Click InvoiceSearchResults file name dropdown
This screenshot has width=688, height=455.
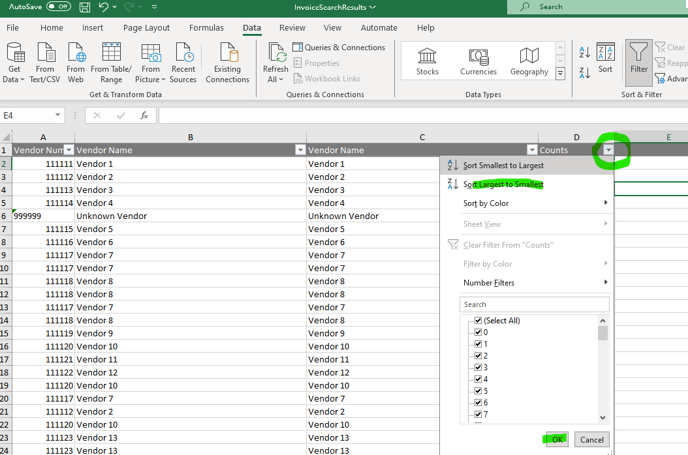point(335,7)
